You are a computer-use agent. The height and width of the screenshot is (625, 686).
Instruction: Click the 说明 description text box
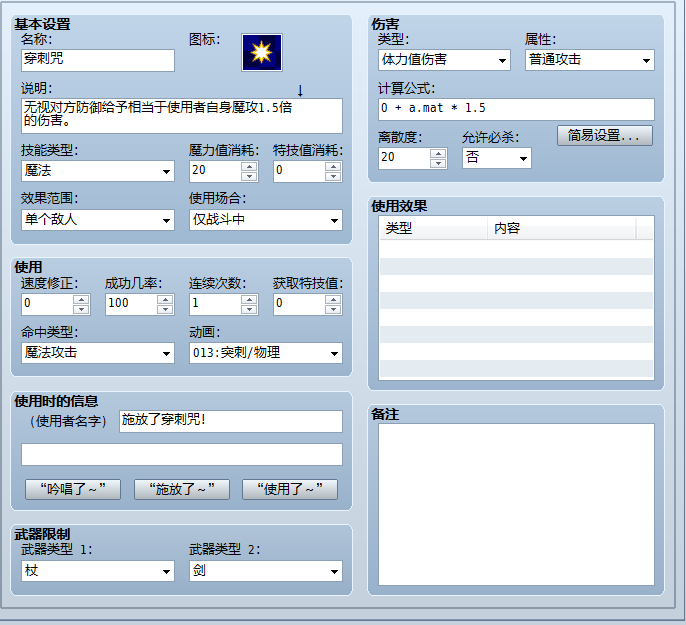(x=182, y=116)
